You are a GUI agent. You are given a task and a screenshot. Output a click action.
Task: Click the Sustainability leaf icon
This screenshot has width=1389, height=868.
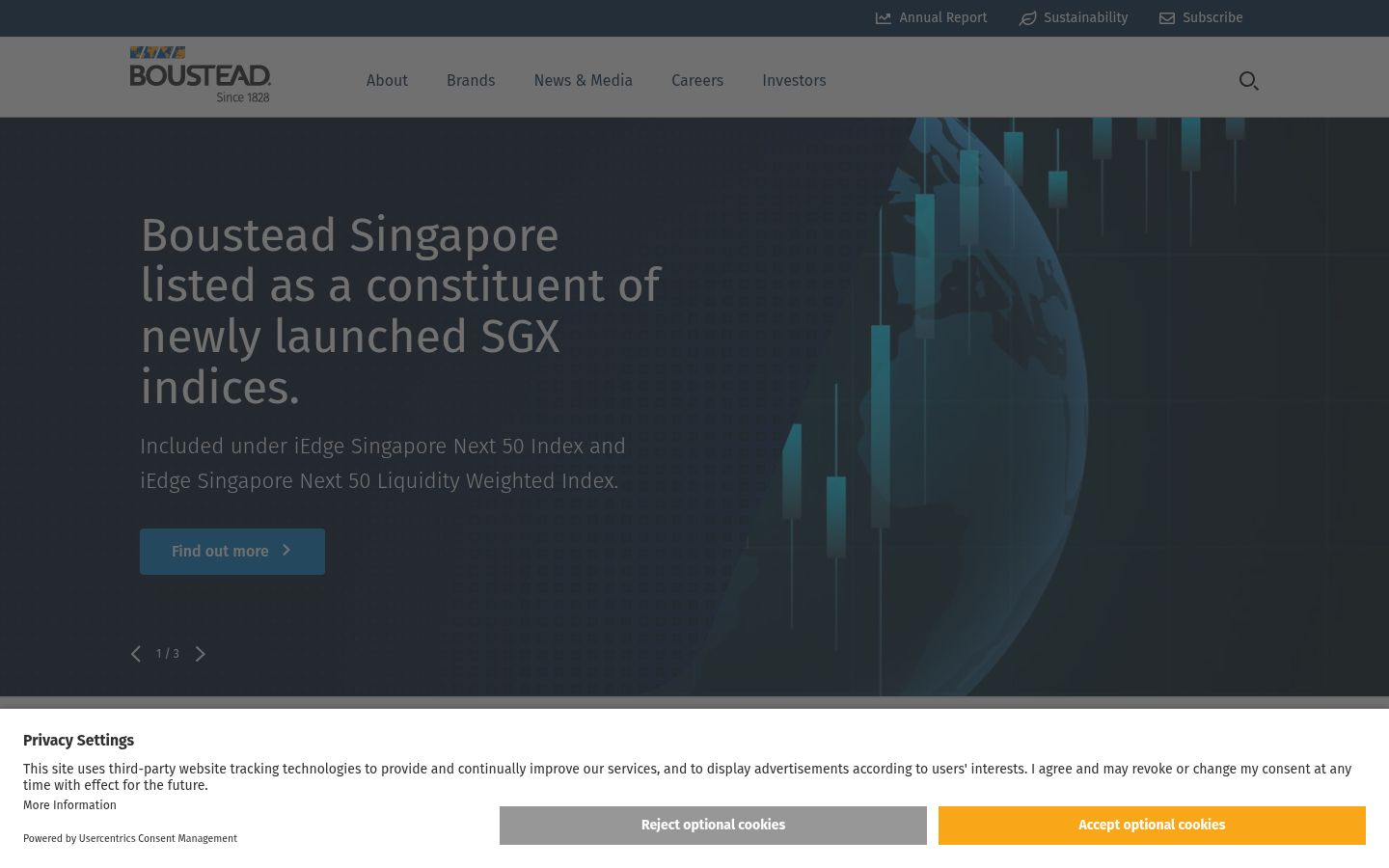(x=1027, y=18)
